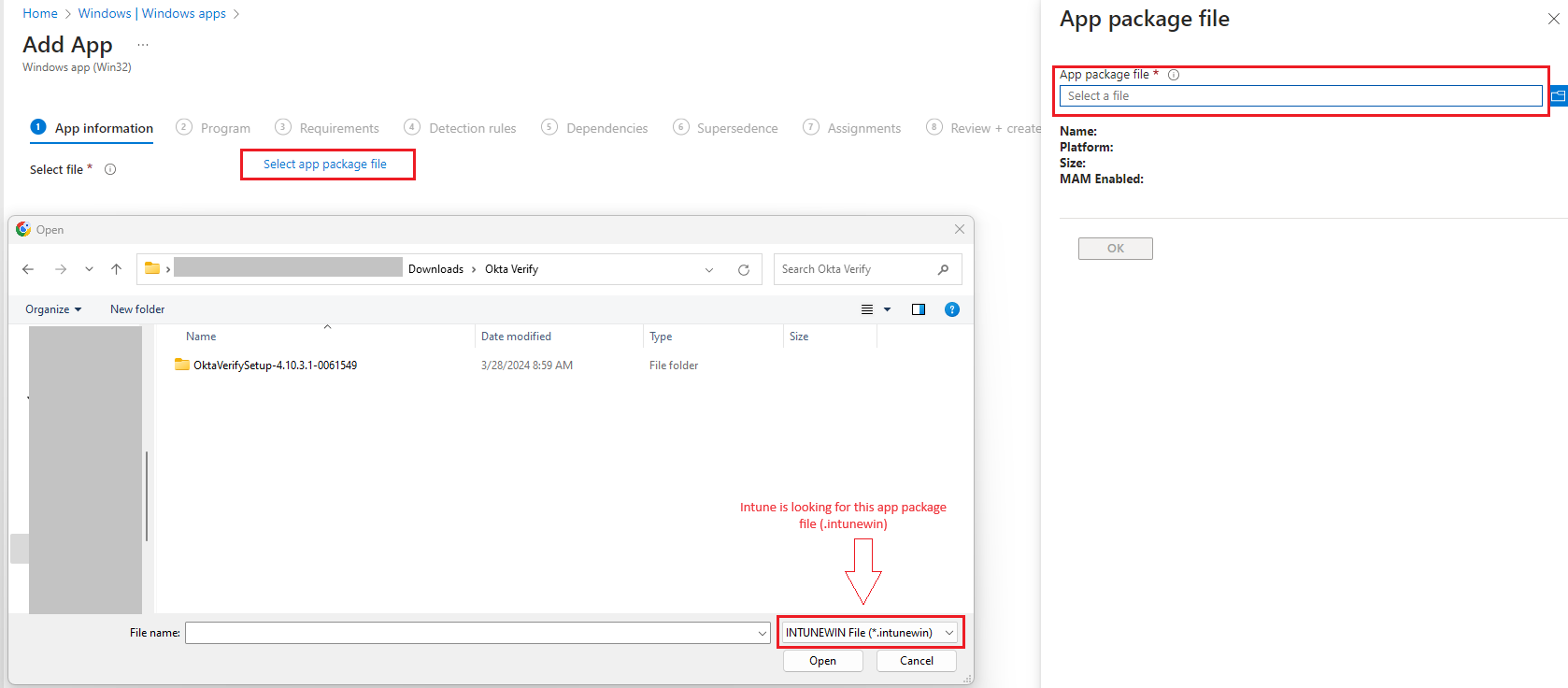Image resolution: width=1568 pixels, height=688 pixels.
Task: Click info icon next to Select file
Action: pyautogui.click(x=110, y=169)
